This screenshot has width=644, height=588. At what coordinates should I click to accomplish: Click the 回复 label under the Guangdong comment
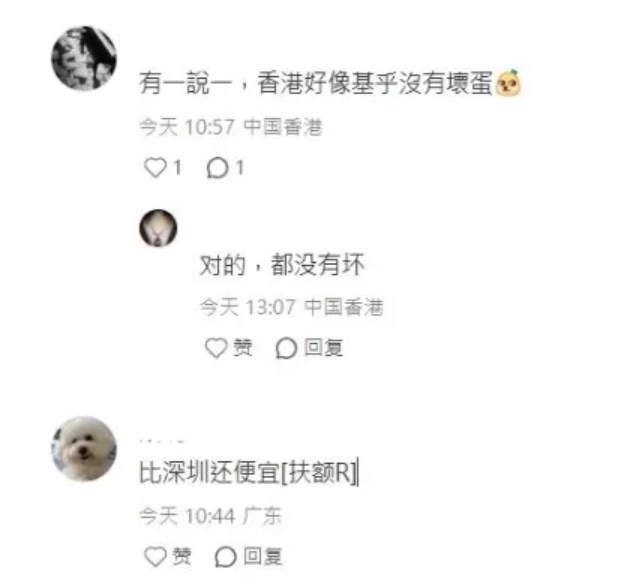click(x=262, y=556)
